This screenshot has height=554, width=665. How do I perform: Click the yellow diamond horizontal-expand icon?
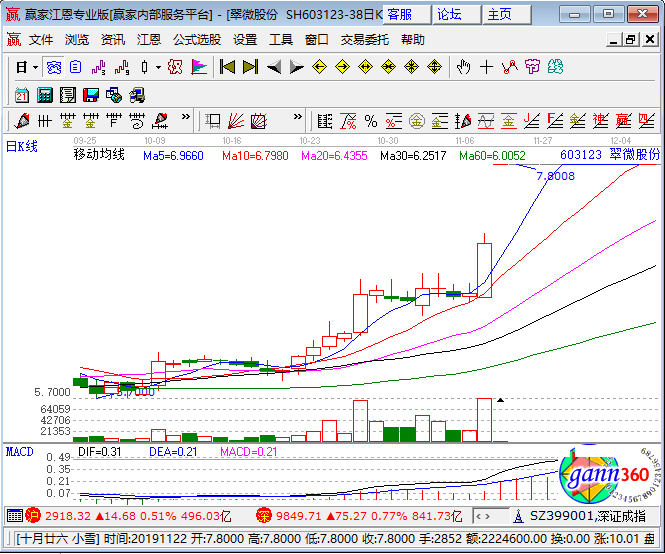tap(365, 67)
